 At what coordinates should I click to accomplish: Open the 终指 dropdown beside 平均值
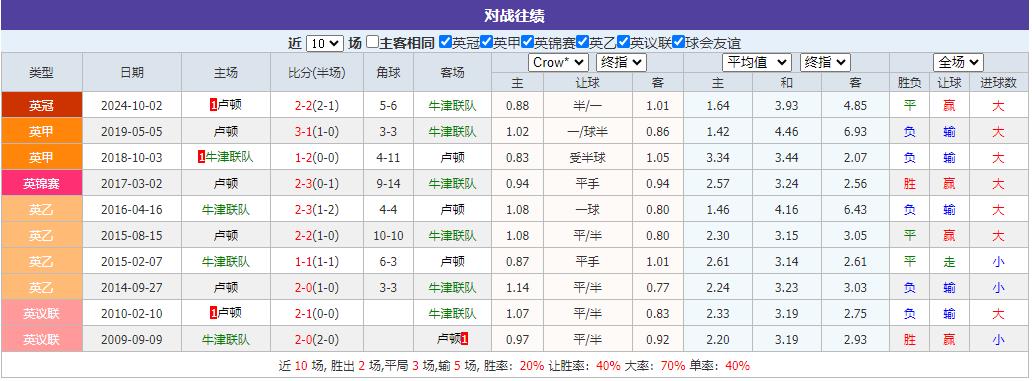[825, 63]
